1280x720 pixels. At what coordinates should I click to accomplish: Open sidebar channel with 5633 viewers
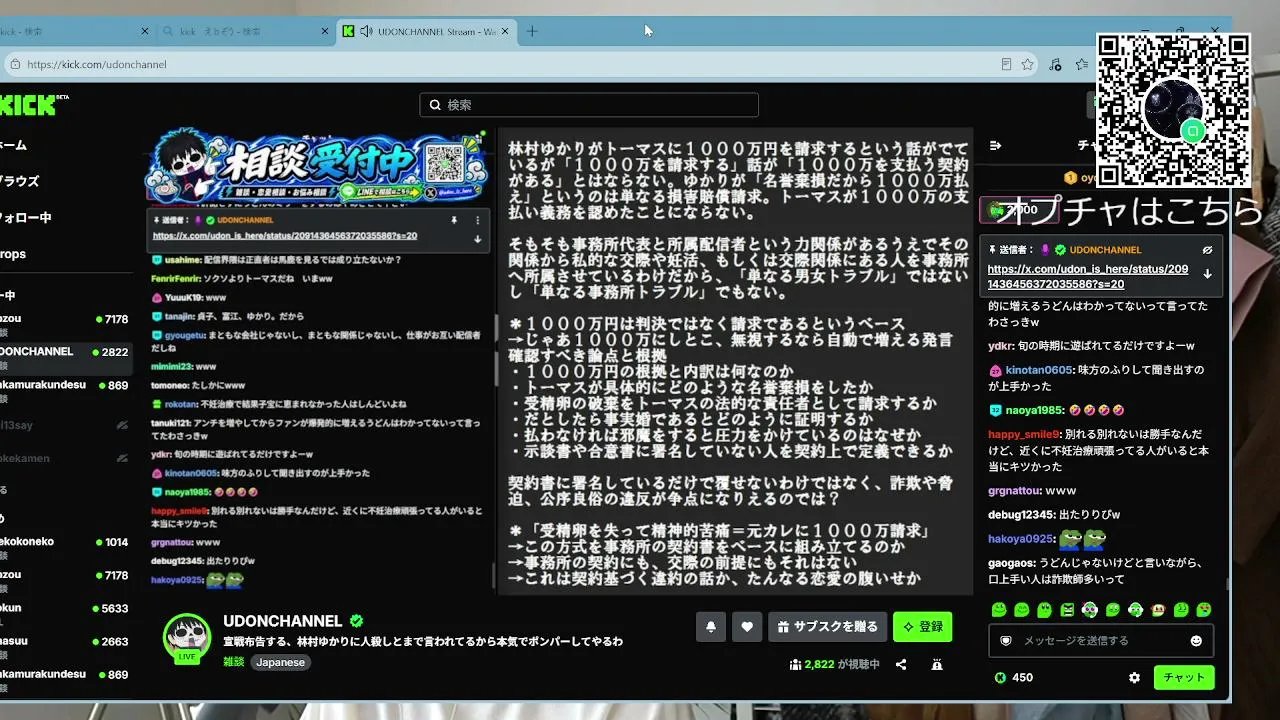tap(66, 614)
